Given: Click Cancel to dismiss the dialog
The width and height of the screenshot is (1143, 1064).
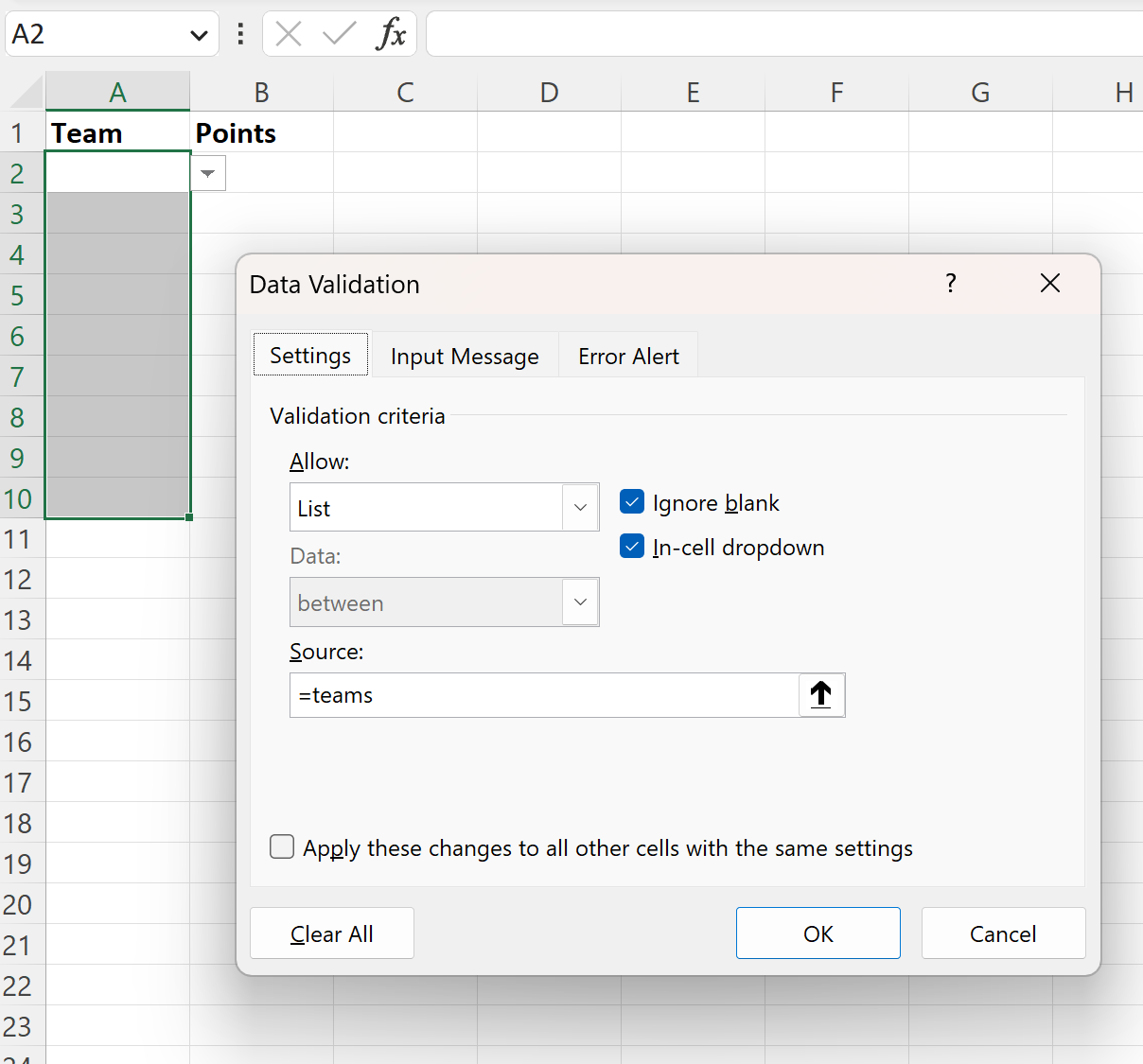Looking at the screenshot, I should coord(1003,933).
